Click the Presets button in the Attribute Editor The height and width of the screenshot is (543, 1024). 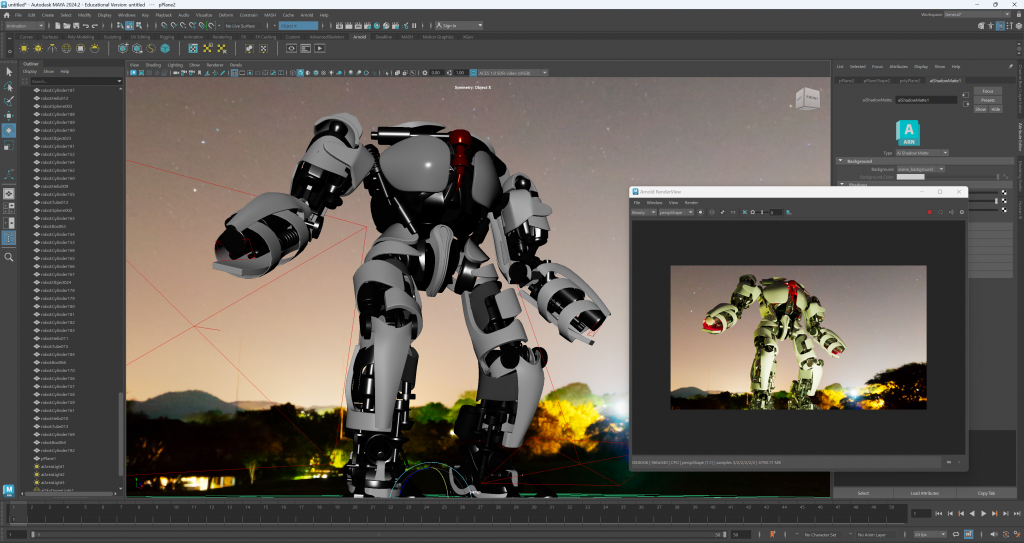[x=987, y=100]
